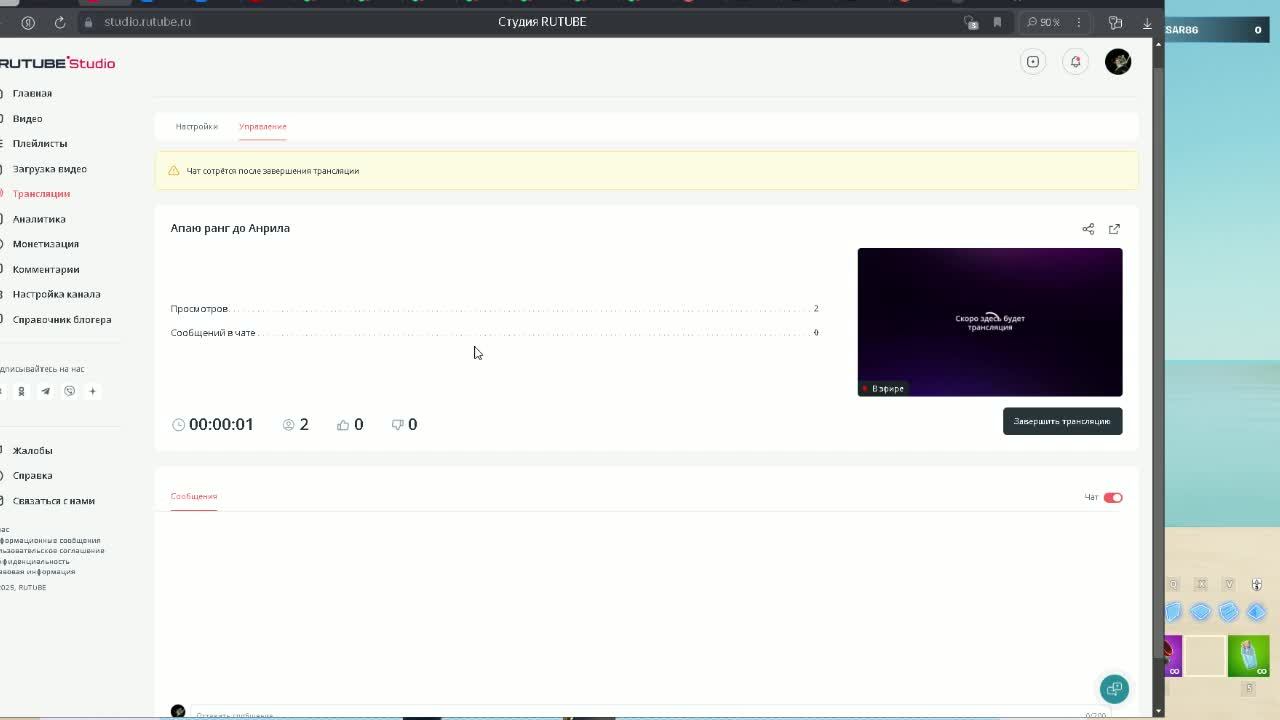Click the likes thumbs-up icon

(x=343, y=425)
